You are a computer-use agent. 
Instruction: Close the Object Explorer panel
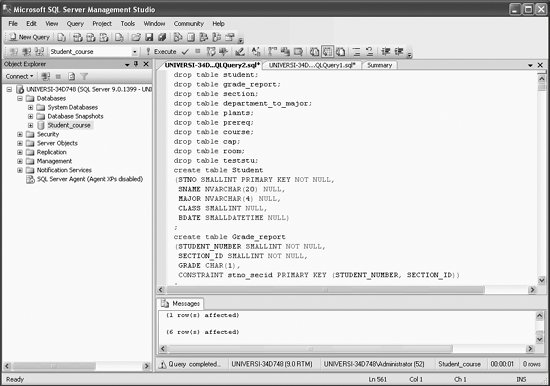click(146, 64)
